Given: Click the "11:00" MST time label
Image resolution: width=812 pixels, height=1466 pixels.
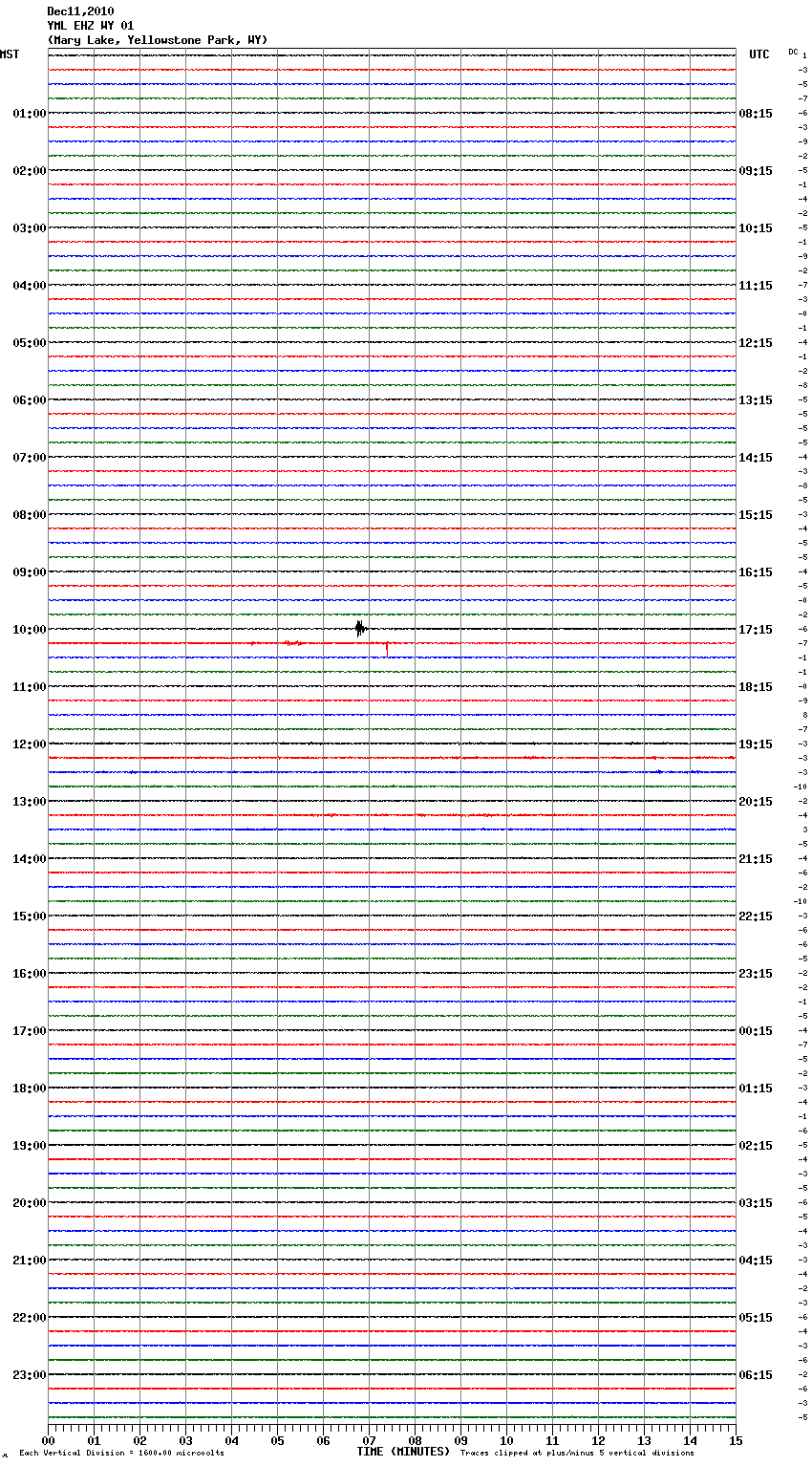Looking at the screenshot, I should click(x=29, y=687).
